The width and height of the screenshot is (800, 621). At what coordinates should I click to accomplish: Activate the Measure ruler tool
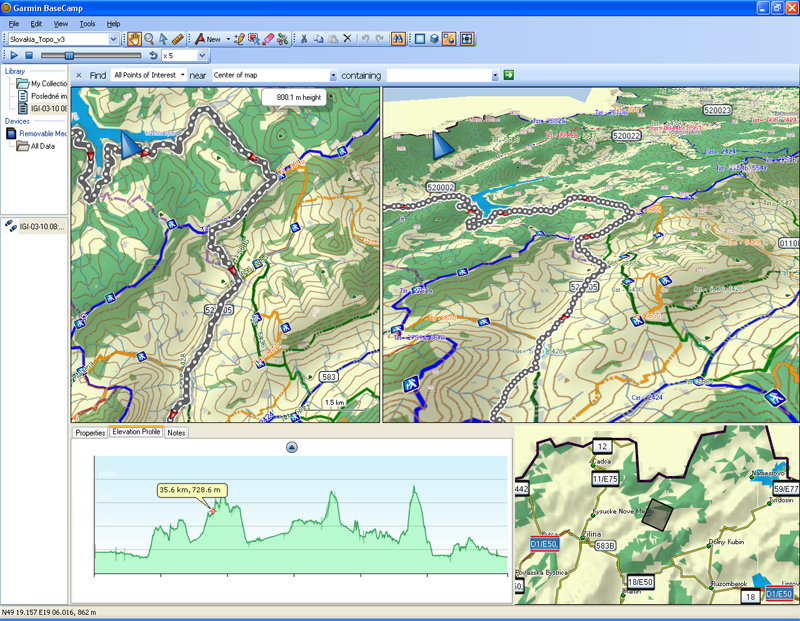coord(177,39)
